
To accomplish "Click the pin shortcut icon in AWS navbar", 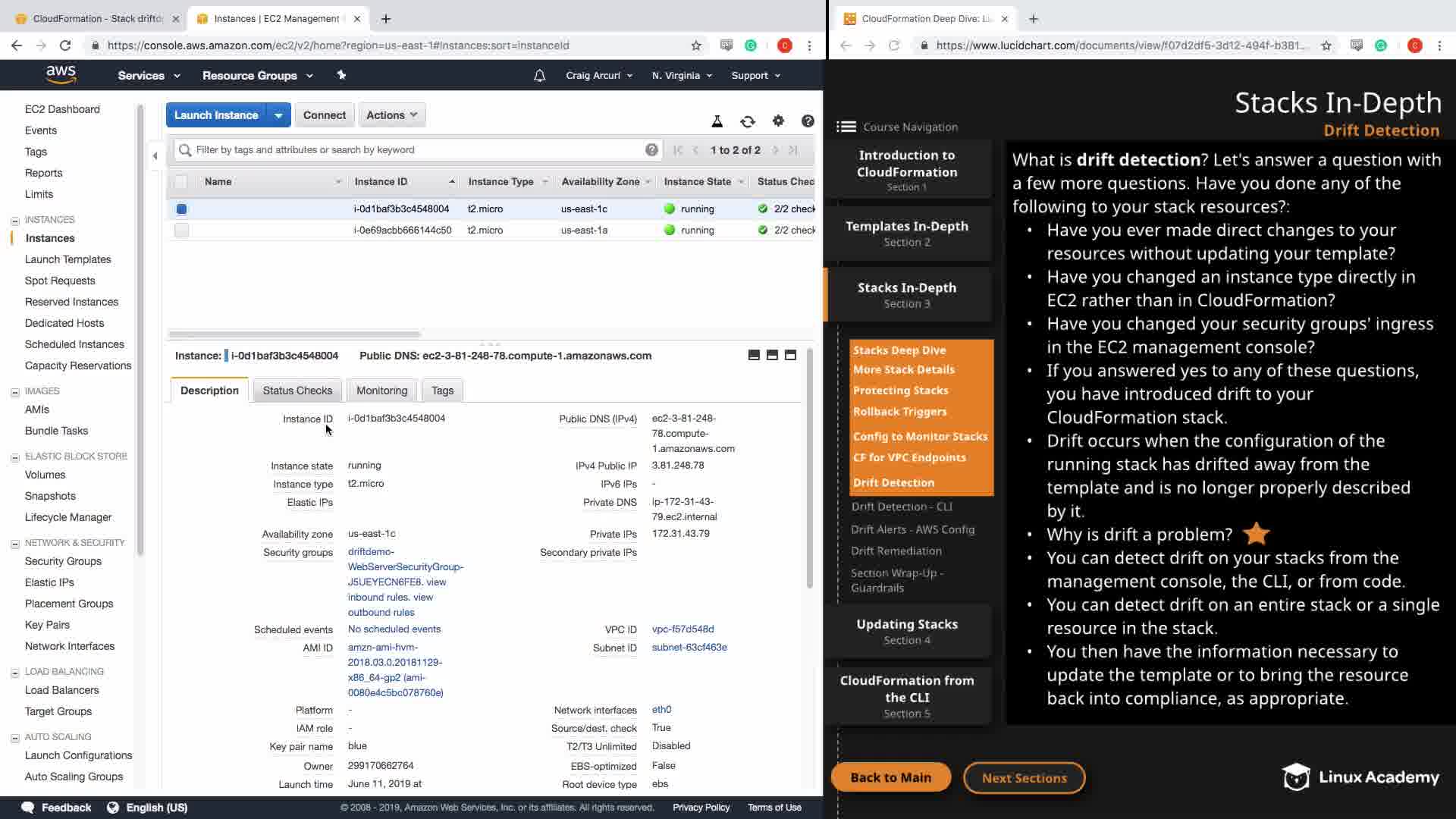I will [341, 75].
